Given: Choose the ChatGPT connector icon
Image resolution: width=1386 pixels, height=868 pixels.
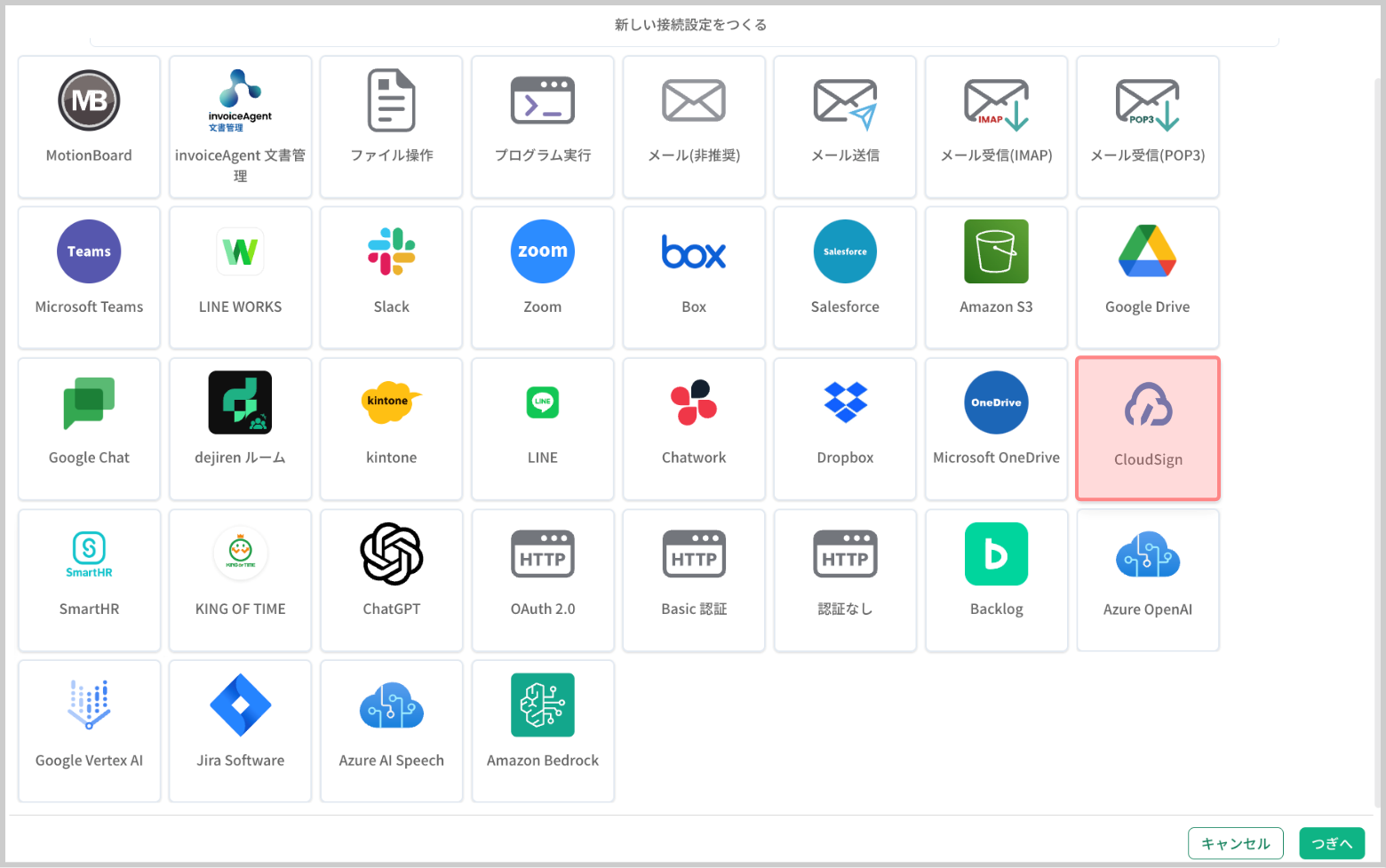Looking at the screenshot, I should 392,553.
